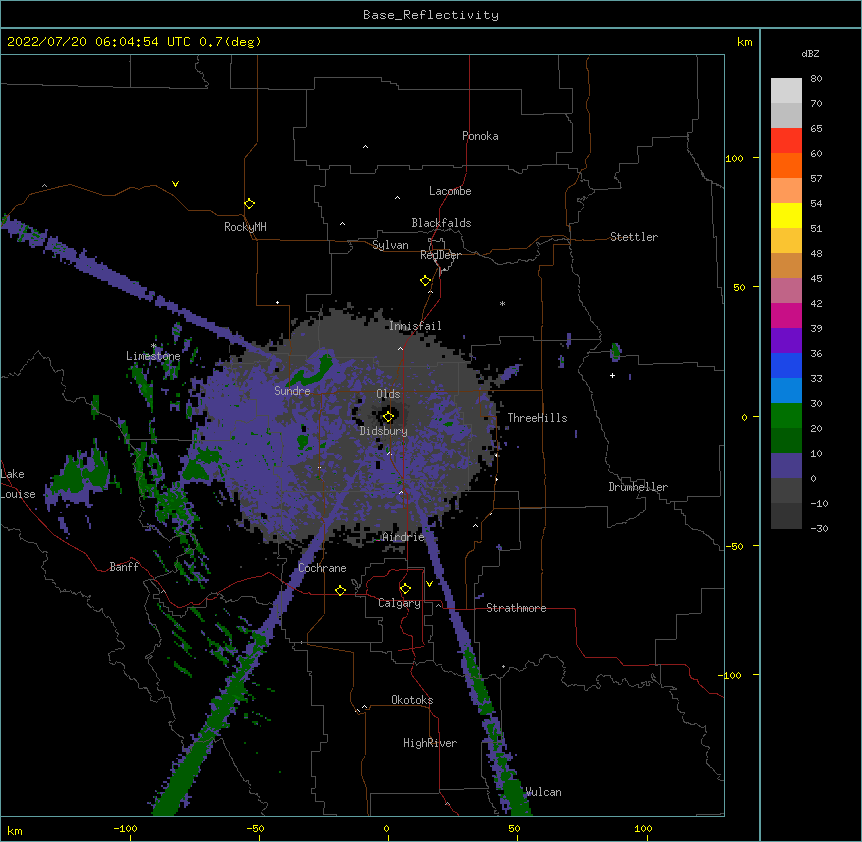Click the HighRiver label
862x842 pixels.
click(x=430, y=743)
